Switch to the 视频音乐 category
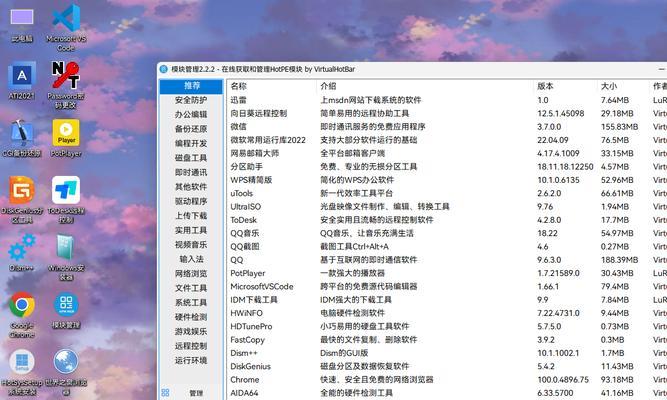The width and height of the screenshot is (667, 400). 191,245
